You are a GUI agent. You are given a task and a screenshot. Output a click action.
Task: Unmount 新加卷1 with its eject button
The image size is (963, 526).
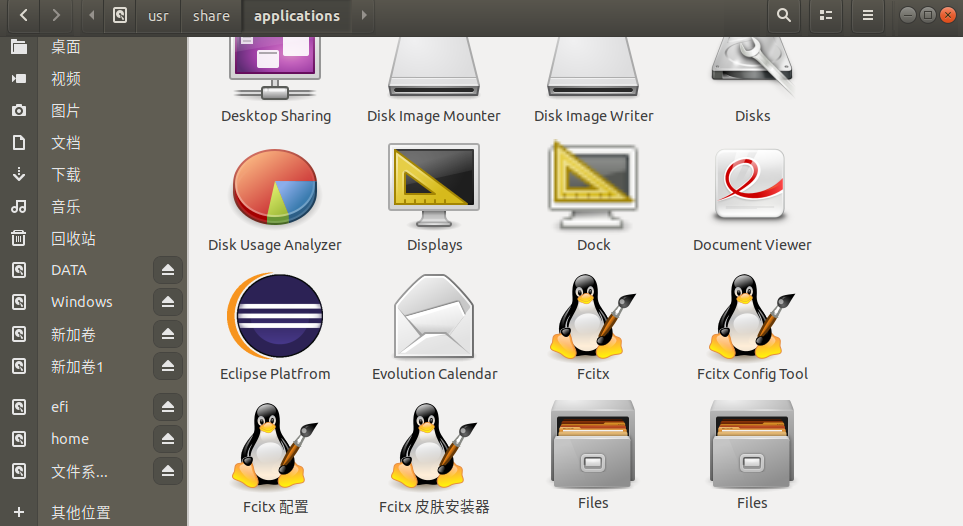[x=168, y=366]
